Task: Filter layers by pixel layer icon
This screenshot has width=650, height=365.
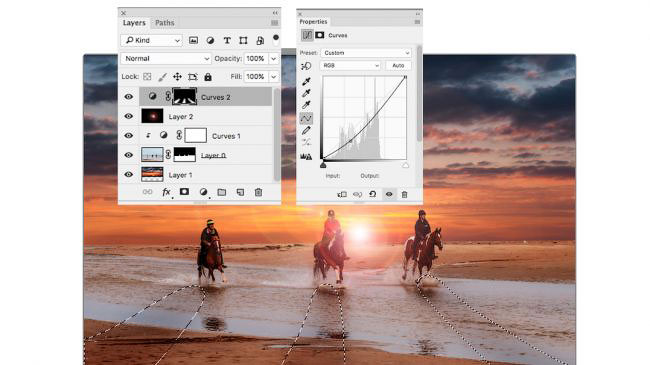Action: coord(193,40)
